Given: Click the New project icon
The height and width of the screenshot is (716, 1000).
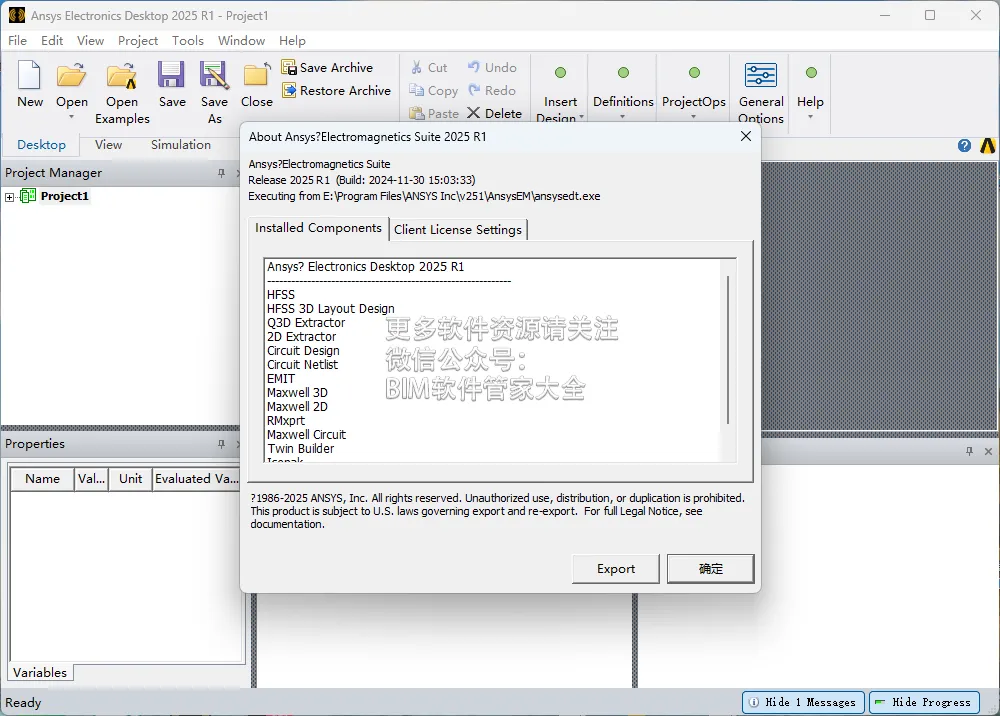Looking at the screenshot, I should coord(29,75).
